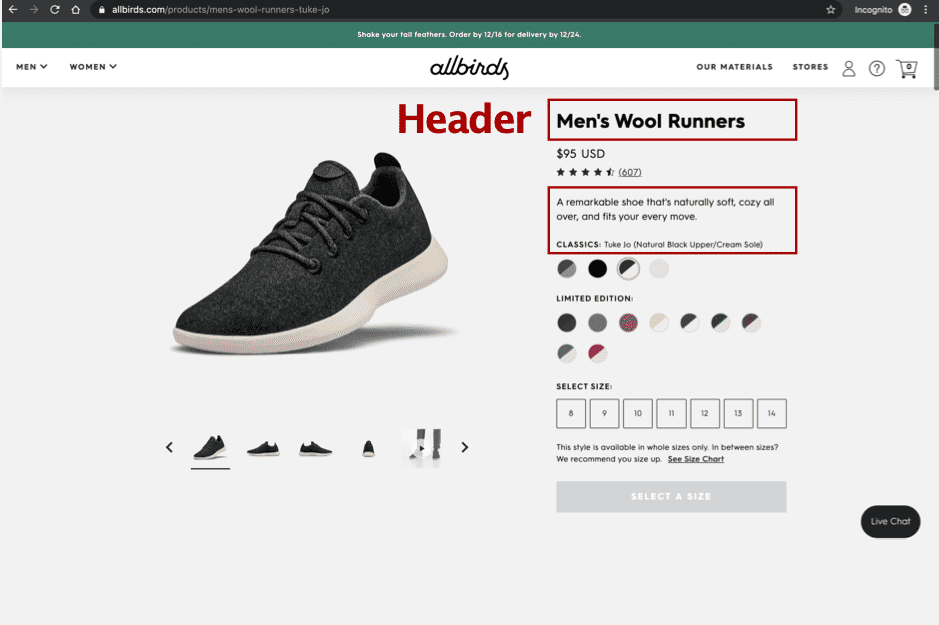Select the solid black classic color swatch

tap(597, 269)
